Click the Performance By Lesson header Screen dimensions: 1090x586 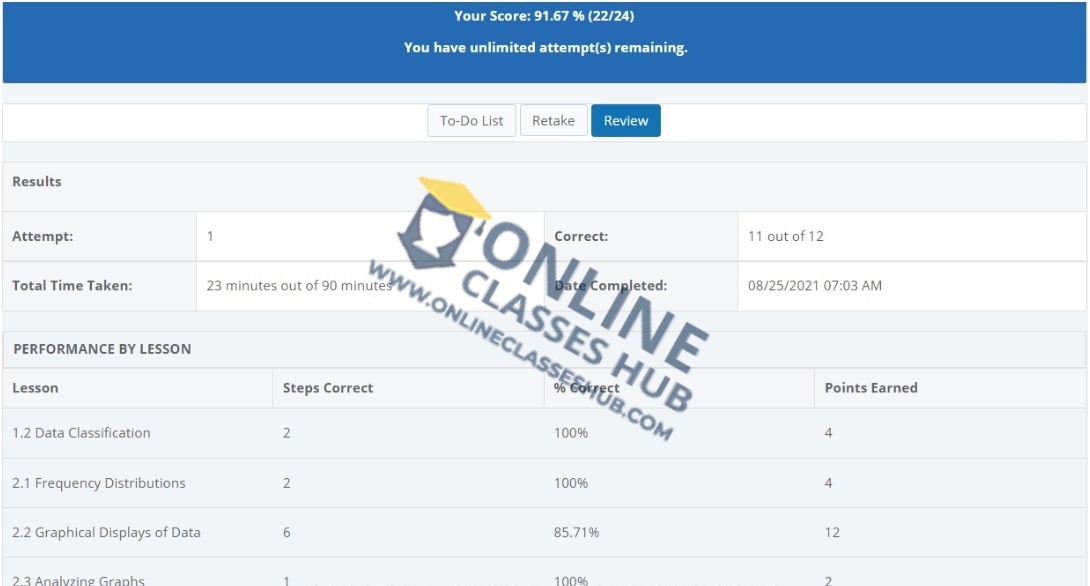point(102,350)
